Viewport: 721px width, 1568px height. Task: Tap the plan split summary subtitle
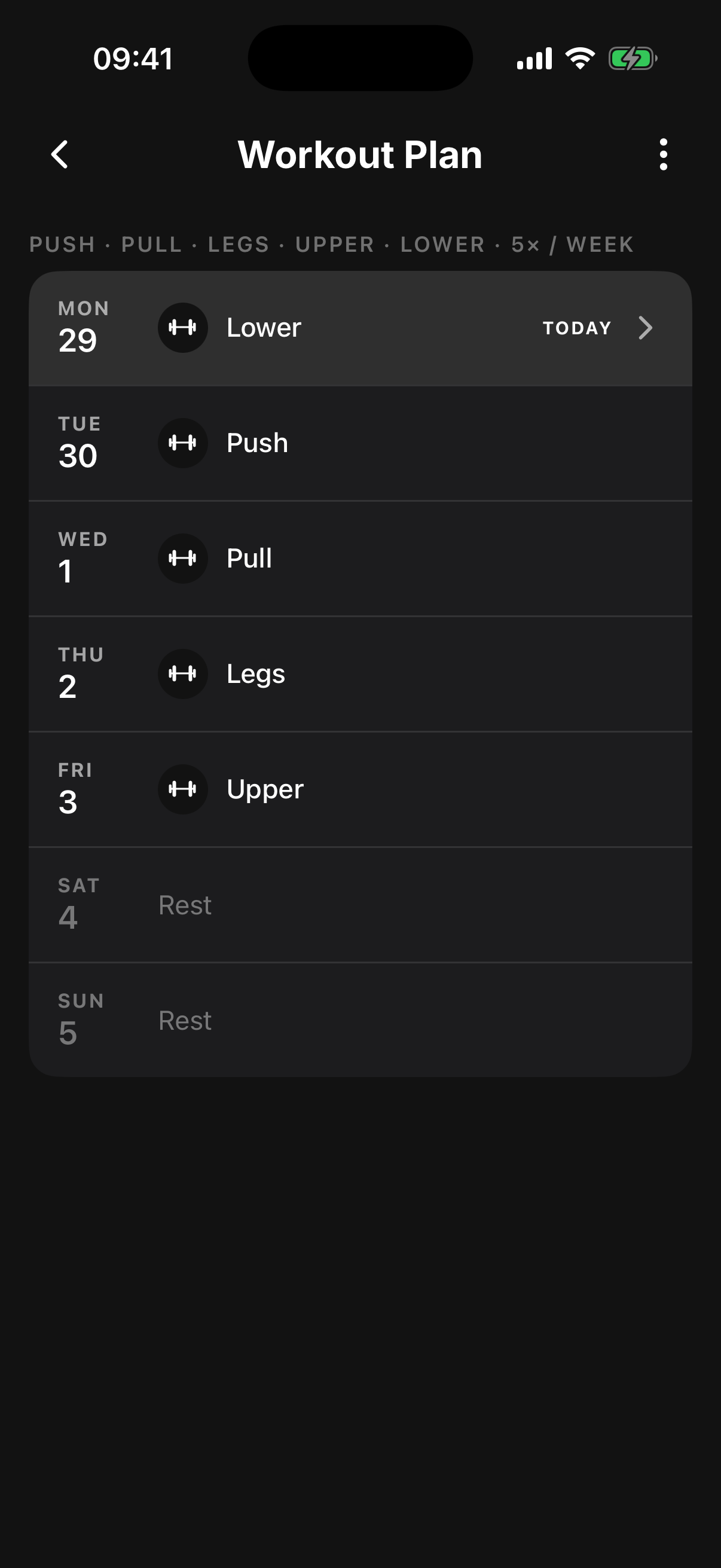[x=332, y=245]
